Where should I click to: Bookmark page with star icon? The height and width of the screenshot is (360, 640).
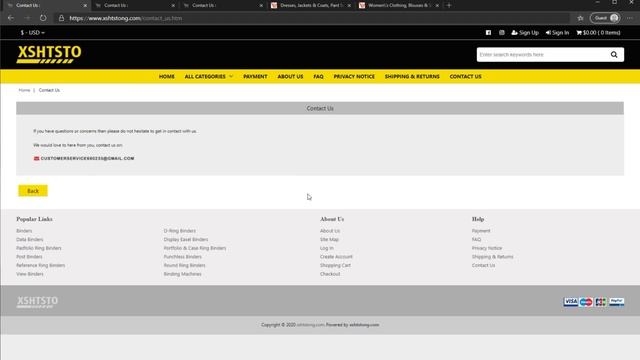click(580, 18)
